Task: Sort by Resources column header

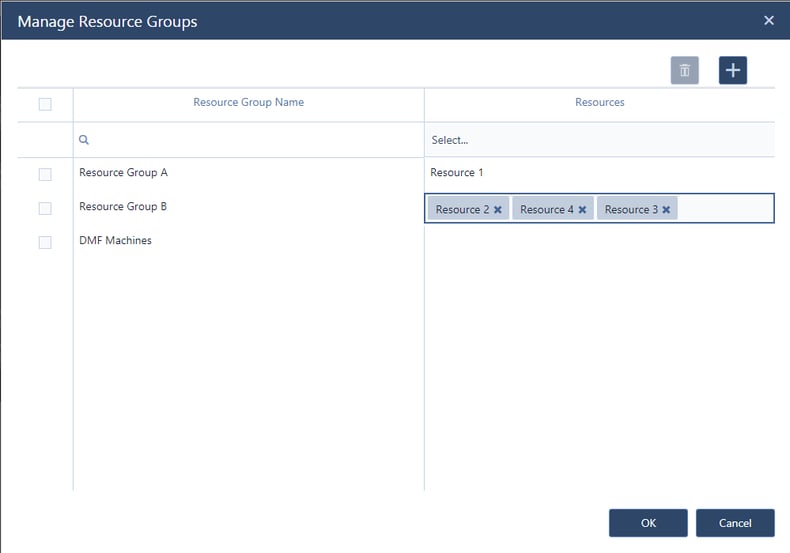Action: [600, 102]
